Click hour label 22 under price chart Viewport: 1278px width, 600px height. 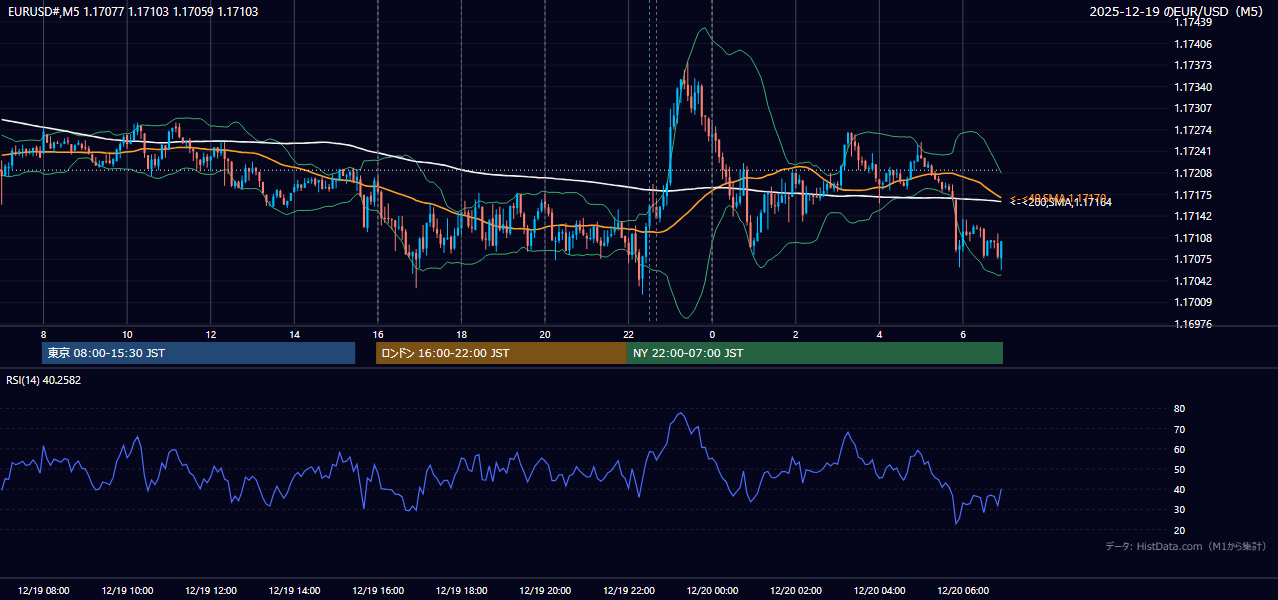[628, 334]
